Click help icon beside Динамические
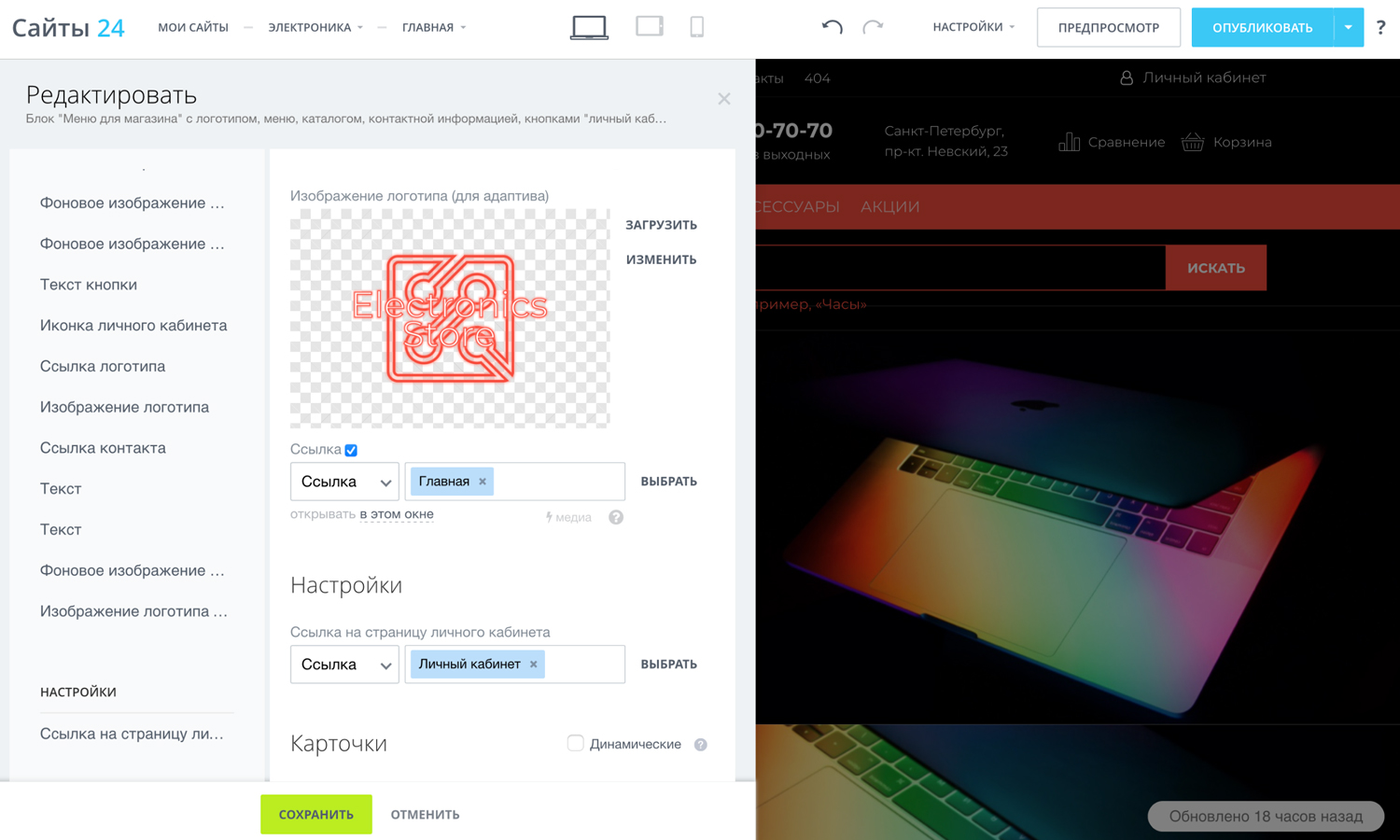This screenshot has height=840, width=1400. (701, 745)
